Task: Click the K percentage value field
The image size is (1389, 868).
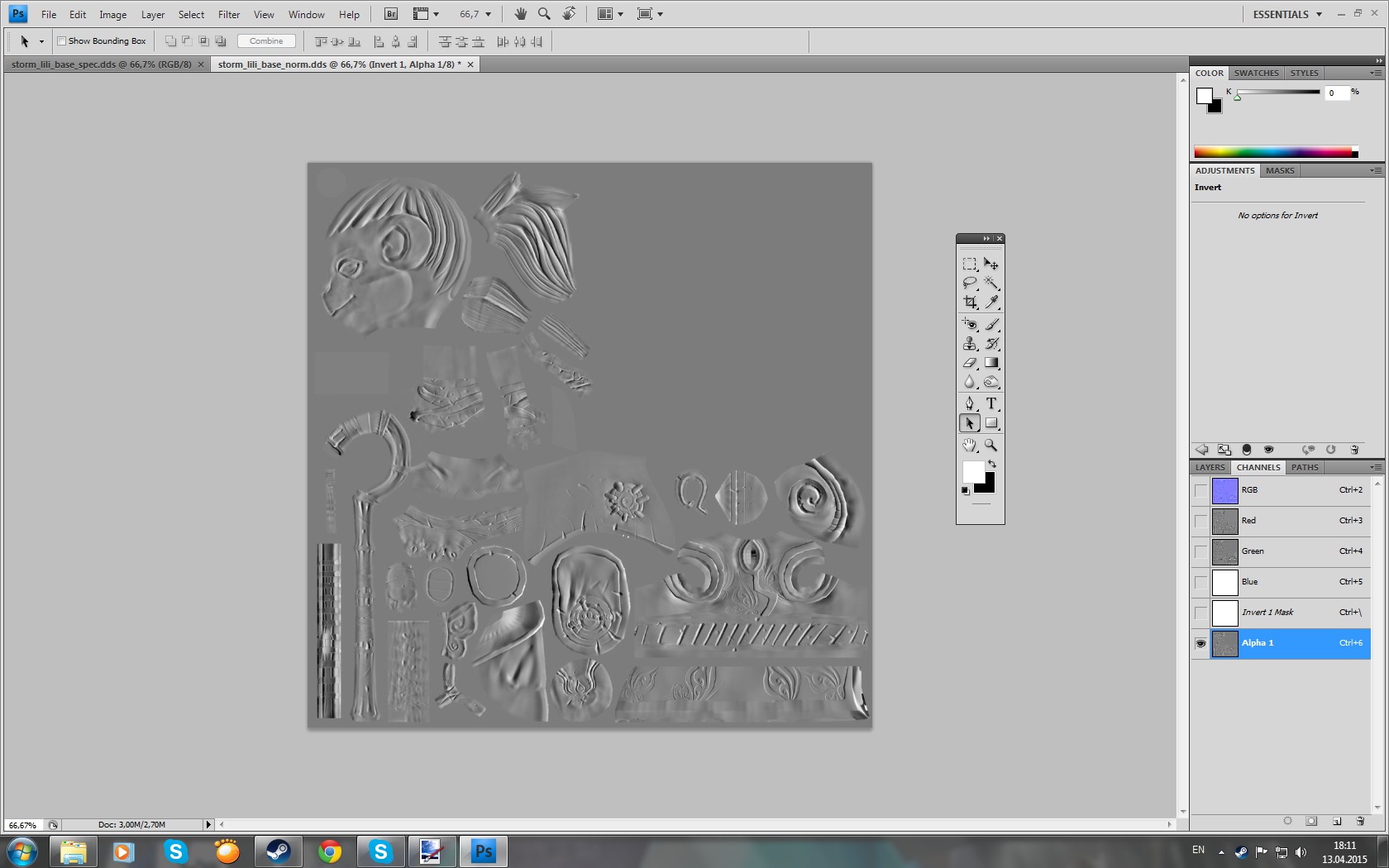Action: (x=1337, y=93)
